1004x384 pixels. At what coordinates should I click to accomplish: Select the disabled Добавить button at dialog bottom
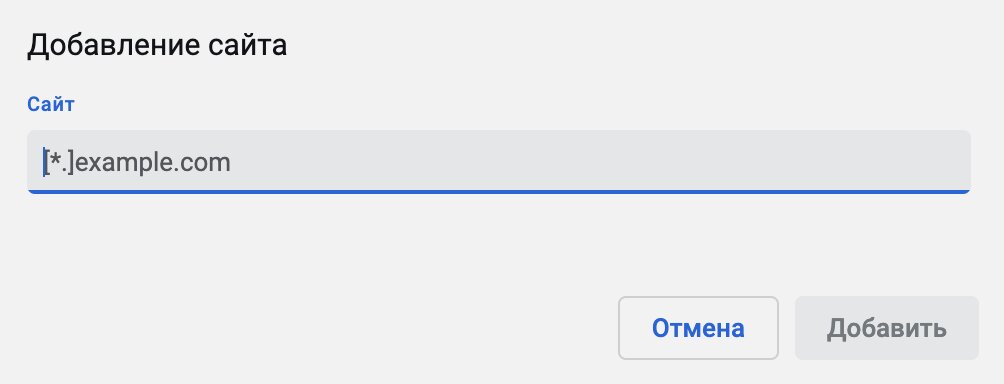click(887, 328)
